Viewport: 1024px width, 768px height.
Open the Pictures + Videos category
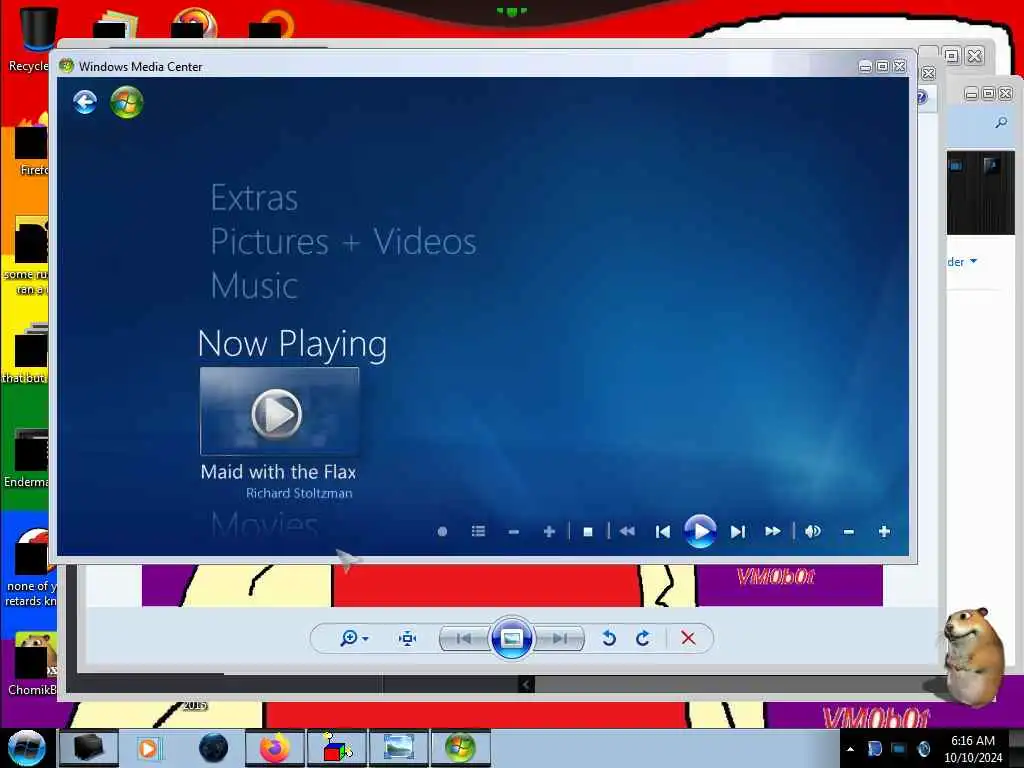[x=344, y=242]
